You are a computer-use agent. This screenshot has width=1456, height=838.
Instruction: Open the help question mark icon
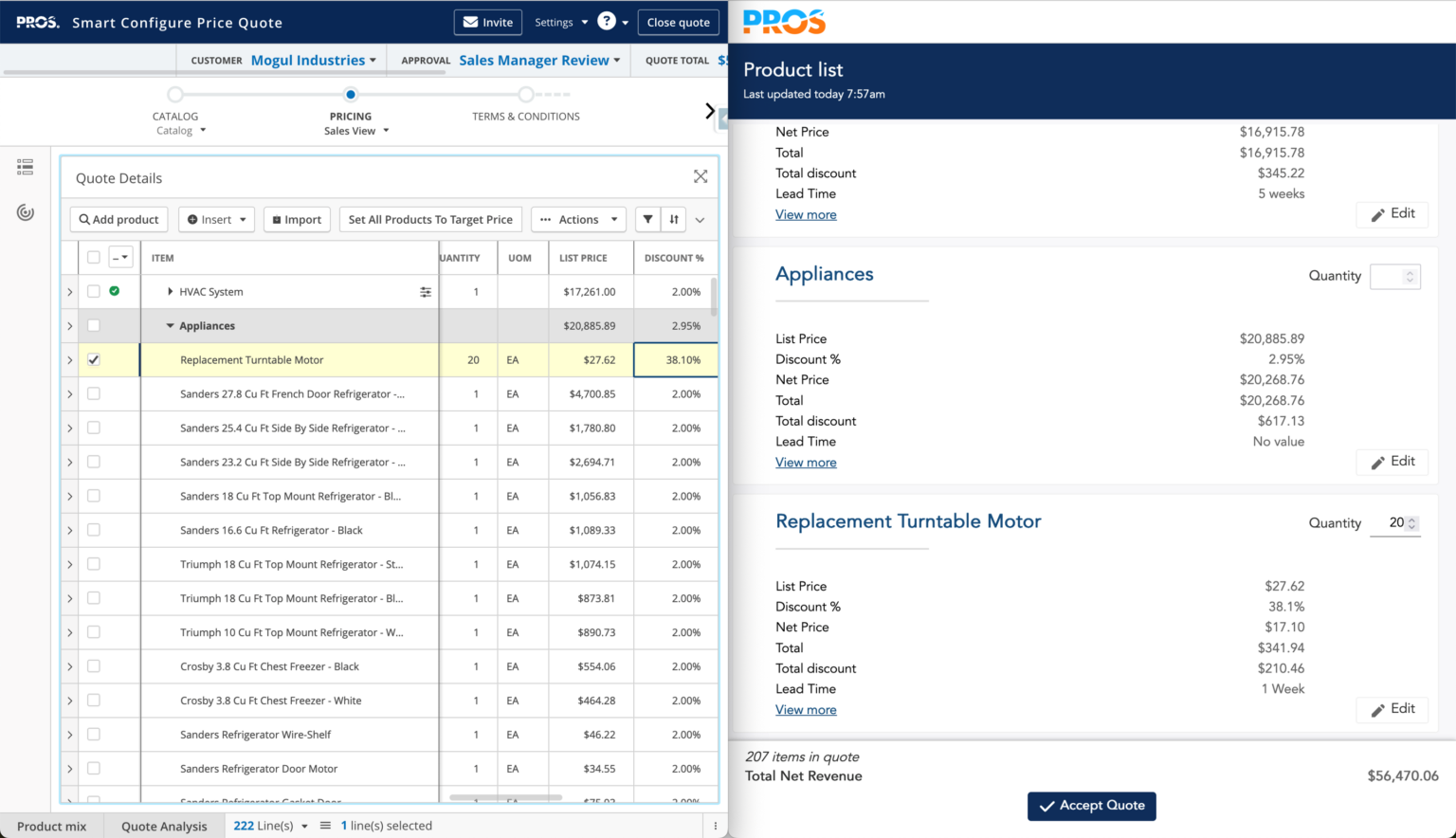tap(606, 21)
